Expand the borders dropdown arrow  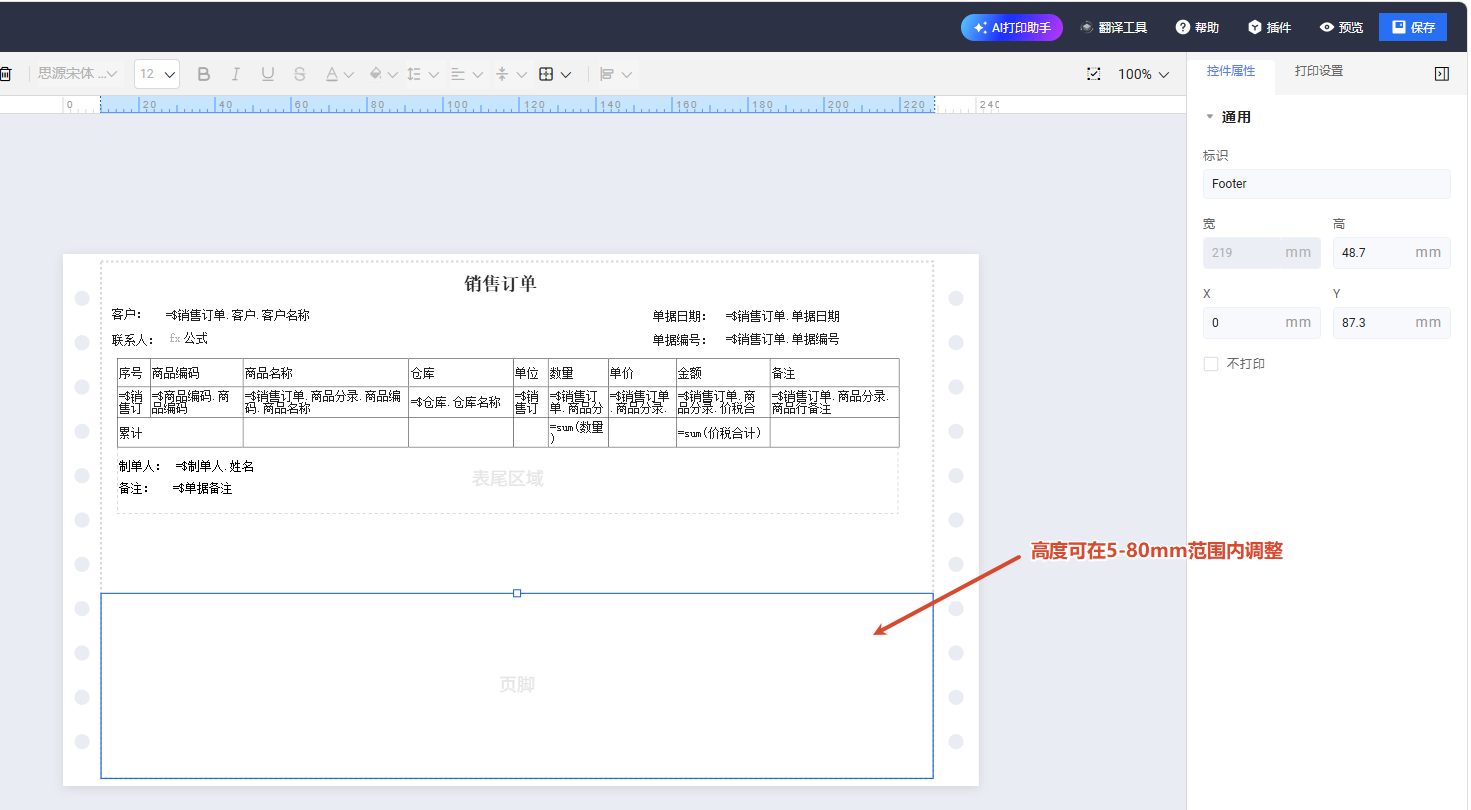click(566, 75)
